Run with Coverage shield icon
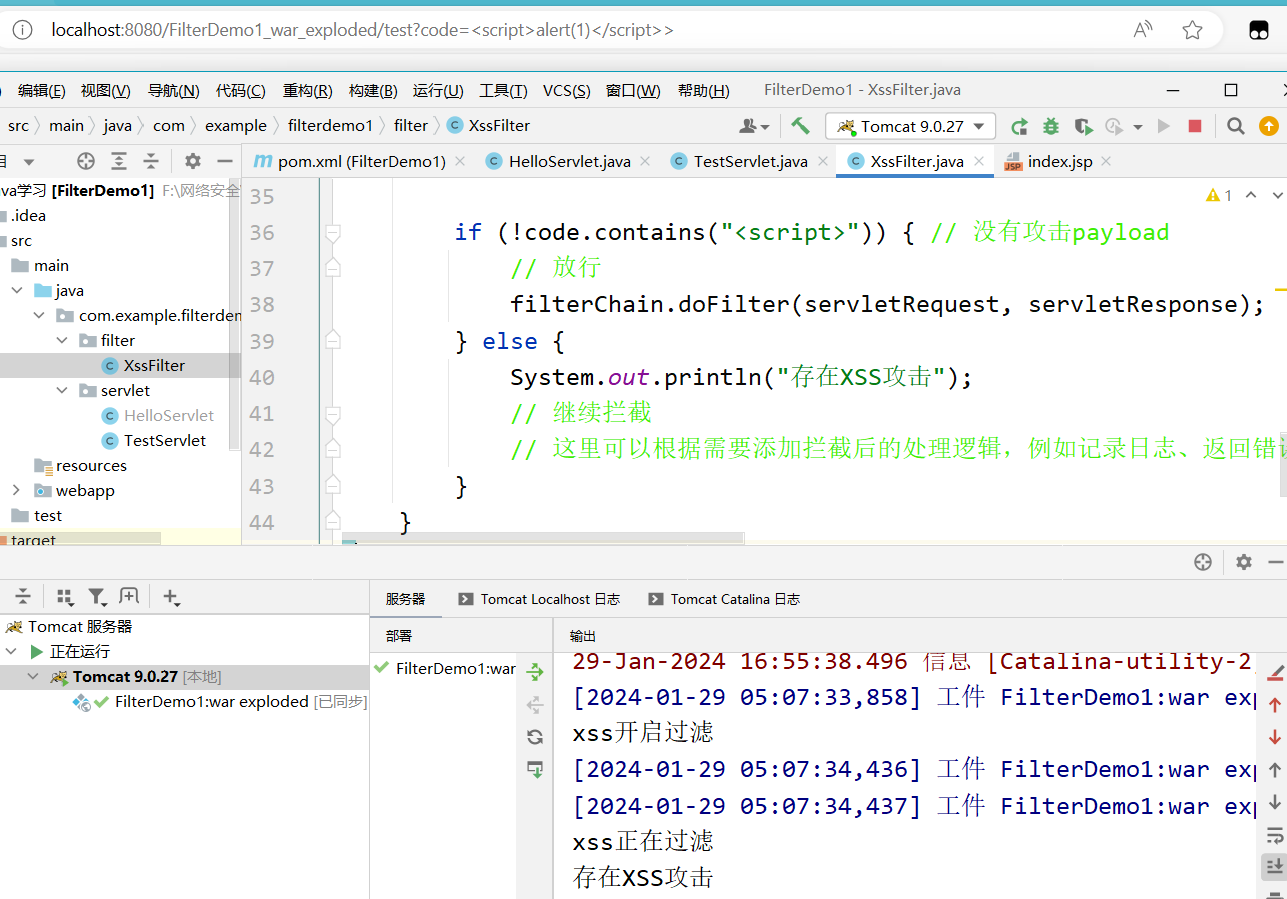The width and height of the screenshot is (1287, 899). click(x=1083, y=126)
